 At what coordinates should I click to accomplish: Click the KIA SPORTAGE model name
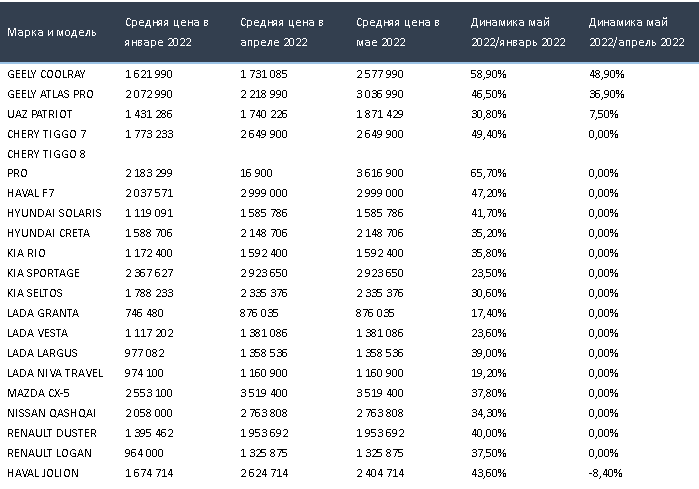point(41,273)
